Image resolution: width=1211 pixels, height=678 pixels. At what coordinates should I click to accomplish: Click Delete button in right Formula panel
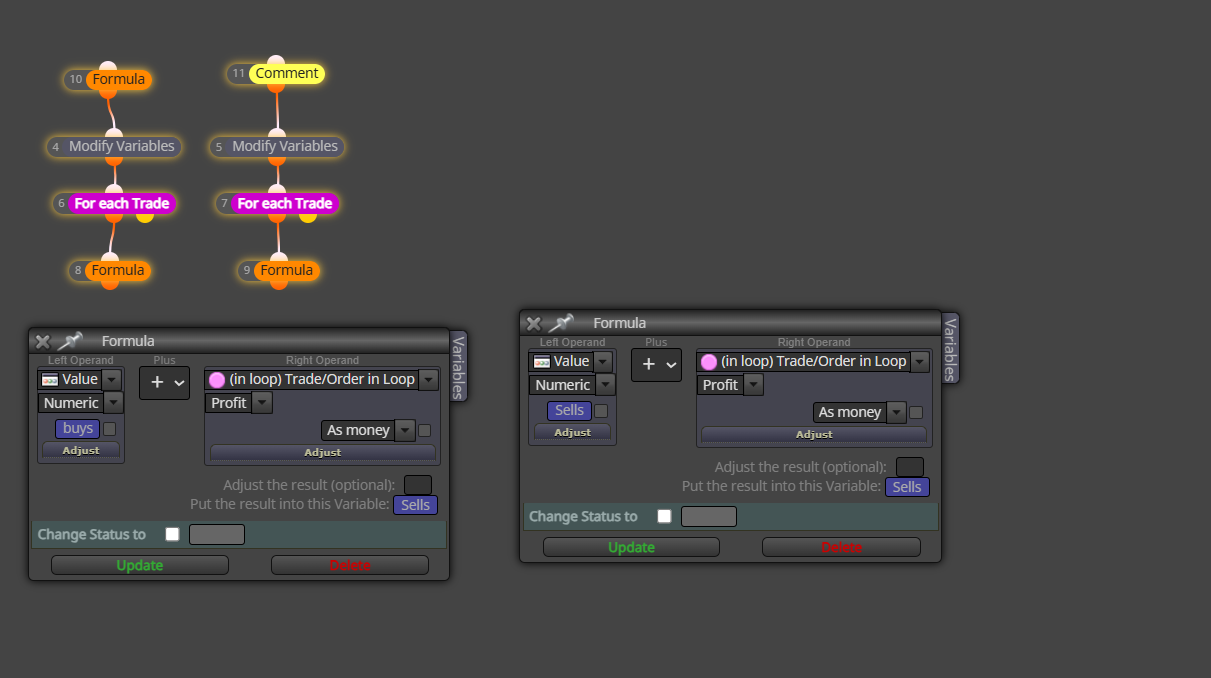click(x=842, y=547)
